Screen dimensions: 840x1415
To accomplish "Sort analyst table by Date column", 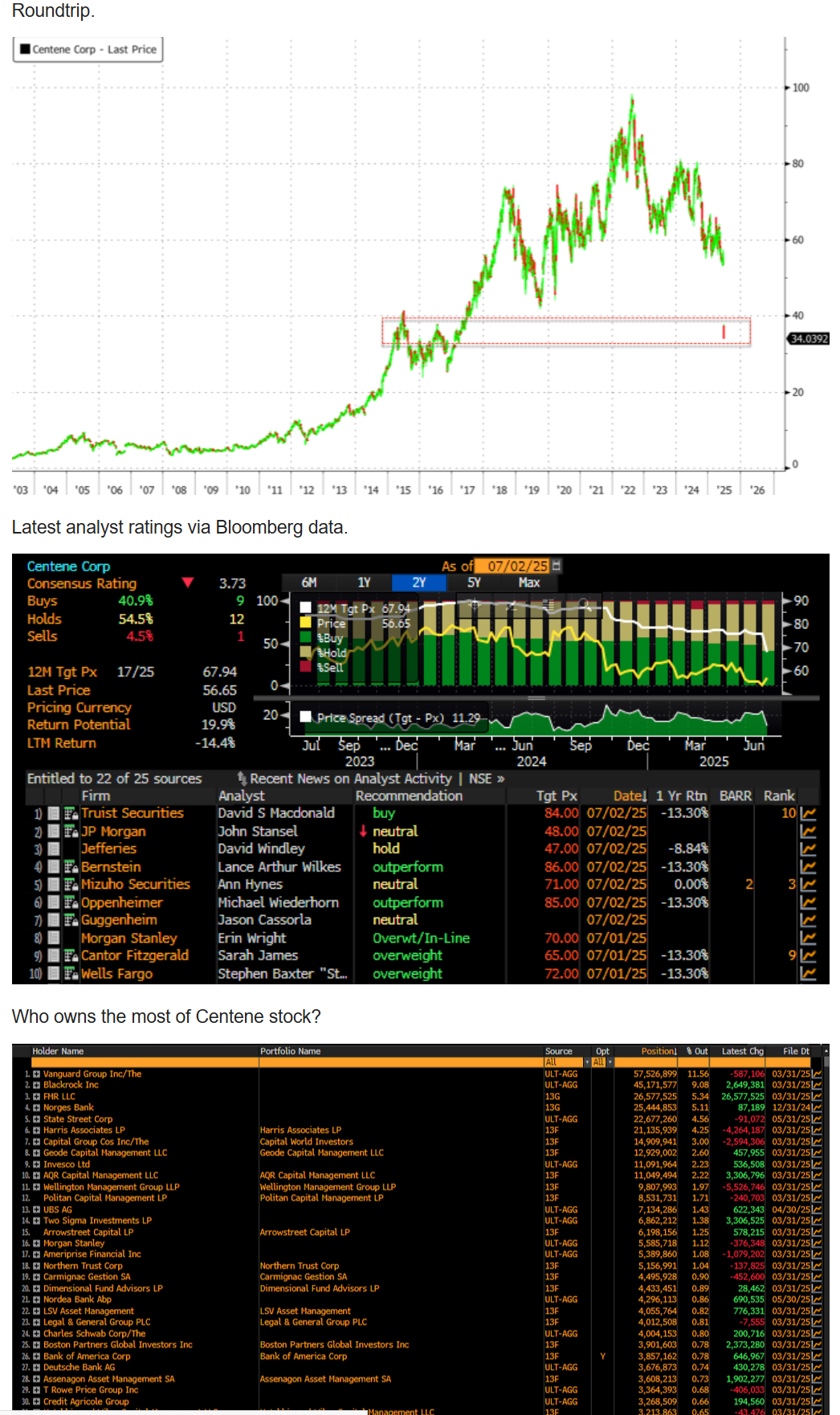I will [630, 795].
